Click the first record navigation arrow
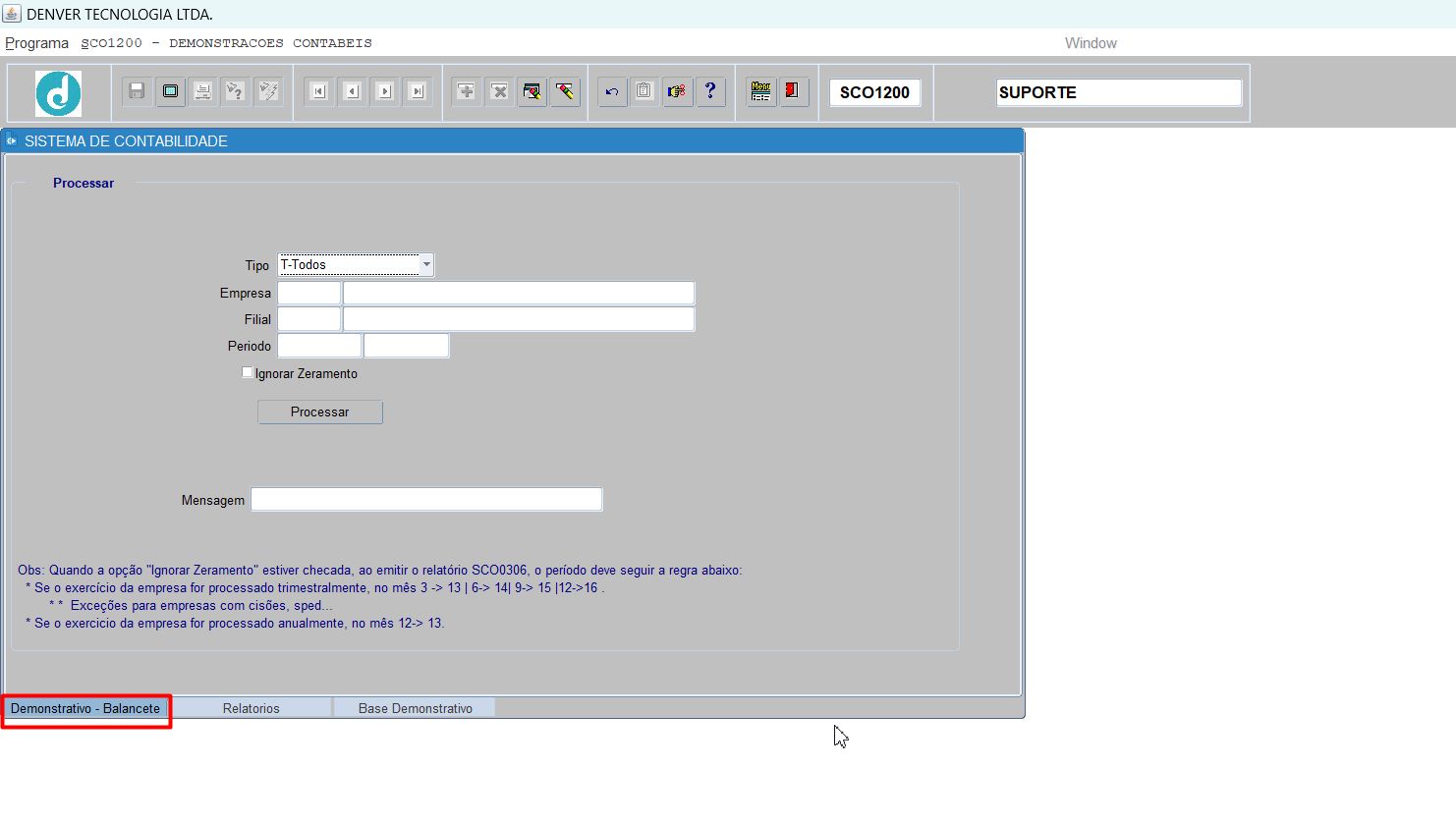1456x824 pixels. [318, 91]
